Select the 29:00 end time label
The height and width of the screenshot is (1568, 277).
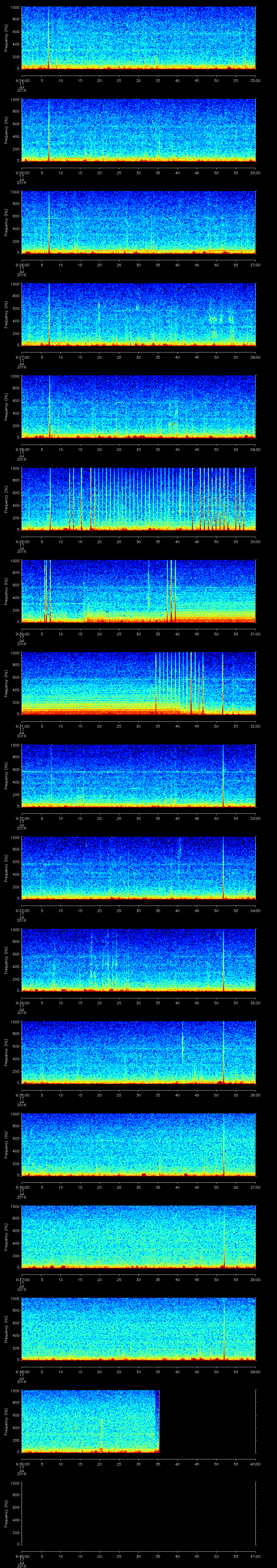coord(256,449)
